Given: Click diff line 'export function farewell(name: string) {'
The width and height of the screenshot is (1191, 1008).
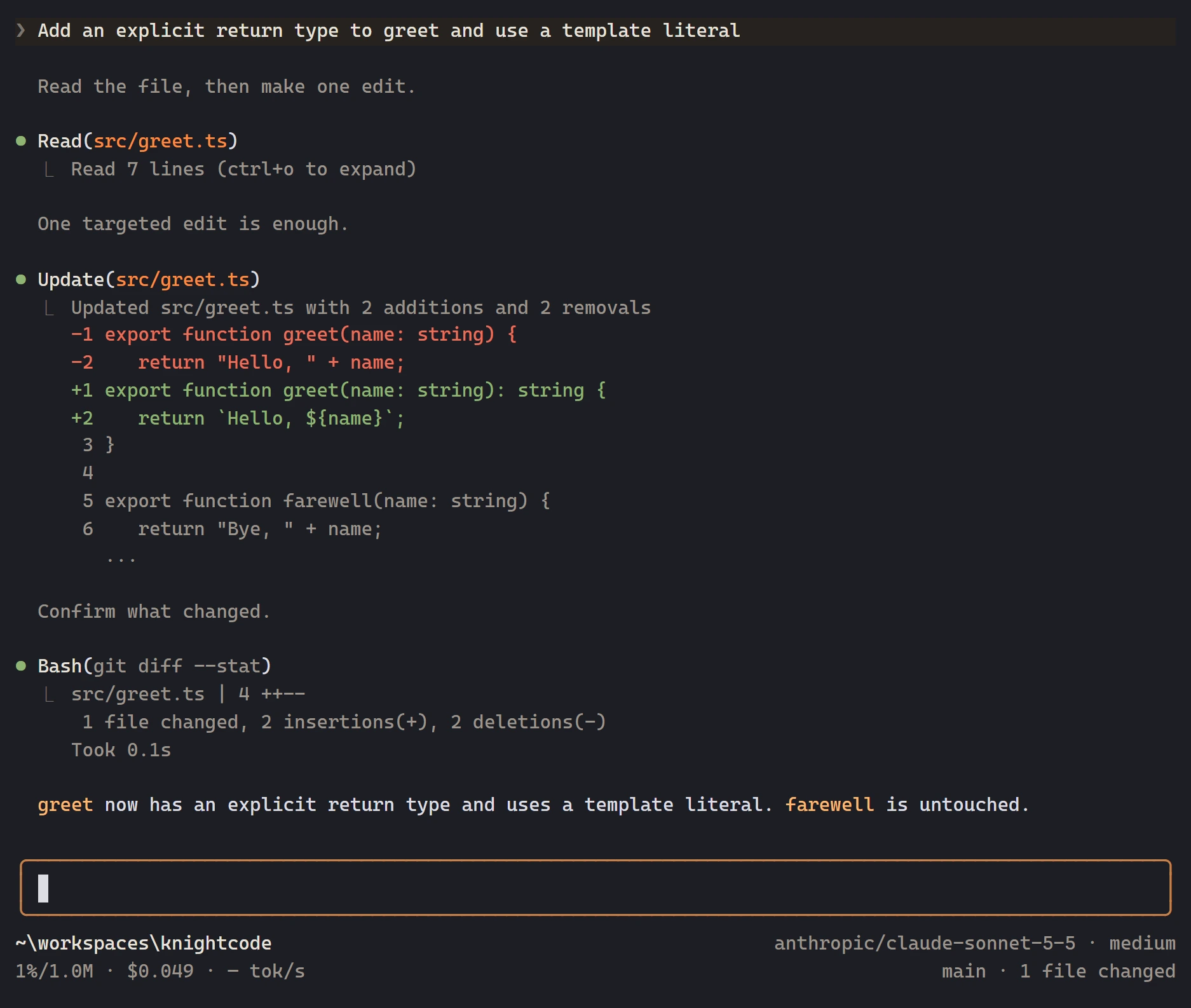Looking at the screenshot, I should pos(316,501).
